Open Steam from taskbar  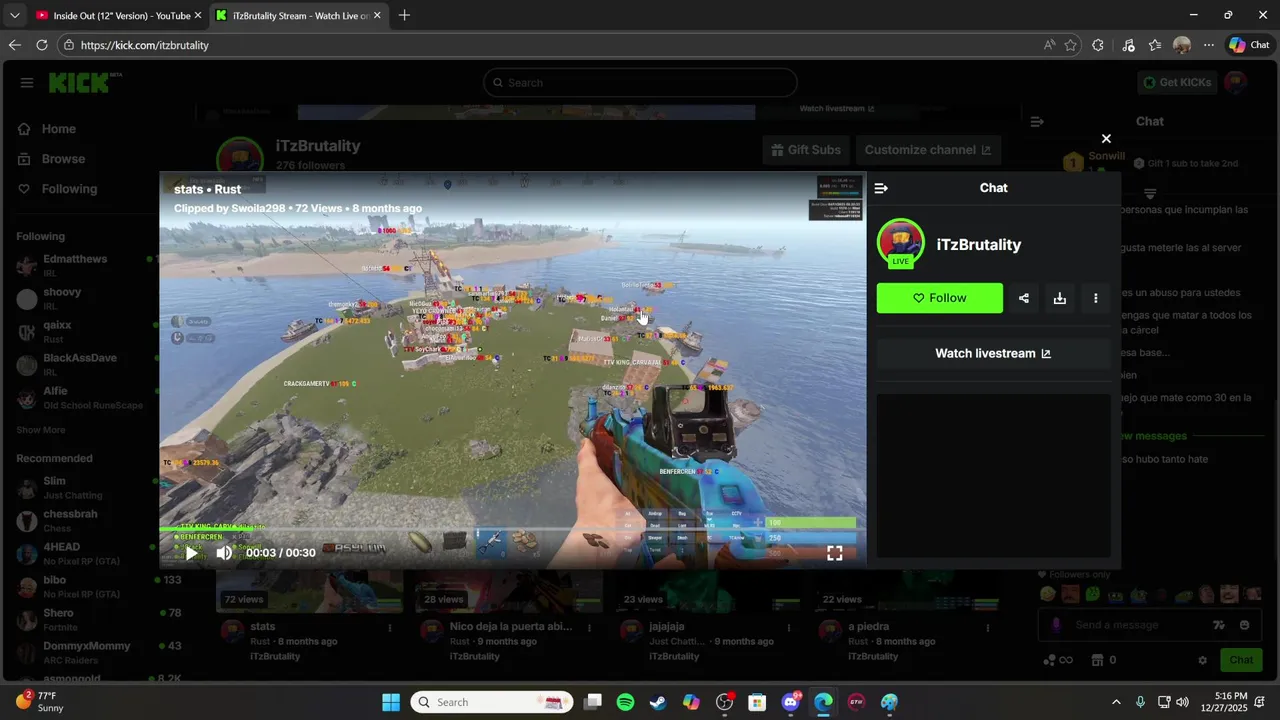tap(658, 702)
